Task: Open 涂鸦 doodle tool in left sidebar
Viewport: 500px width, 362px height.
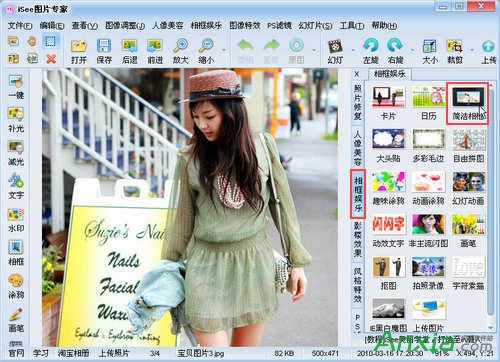Action: [x=16, y=286]
